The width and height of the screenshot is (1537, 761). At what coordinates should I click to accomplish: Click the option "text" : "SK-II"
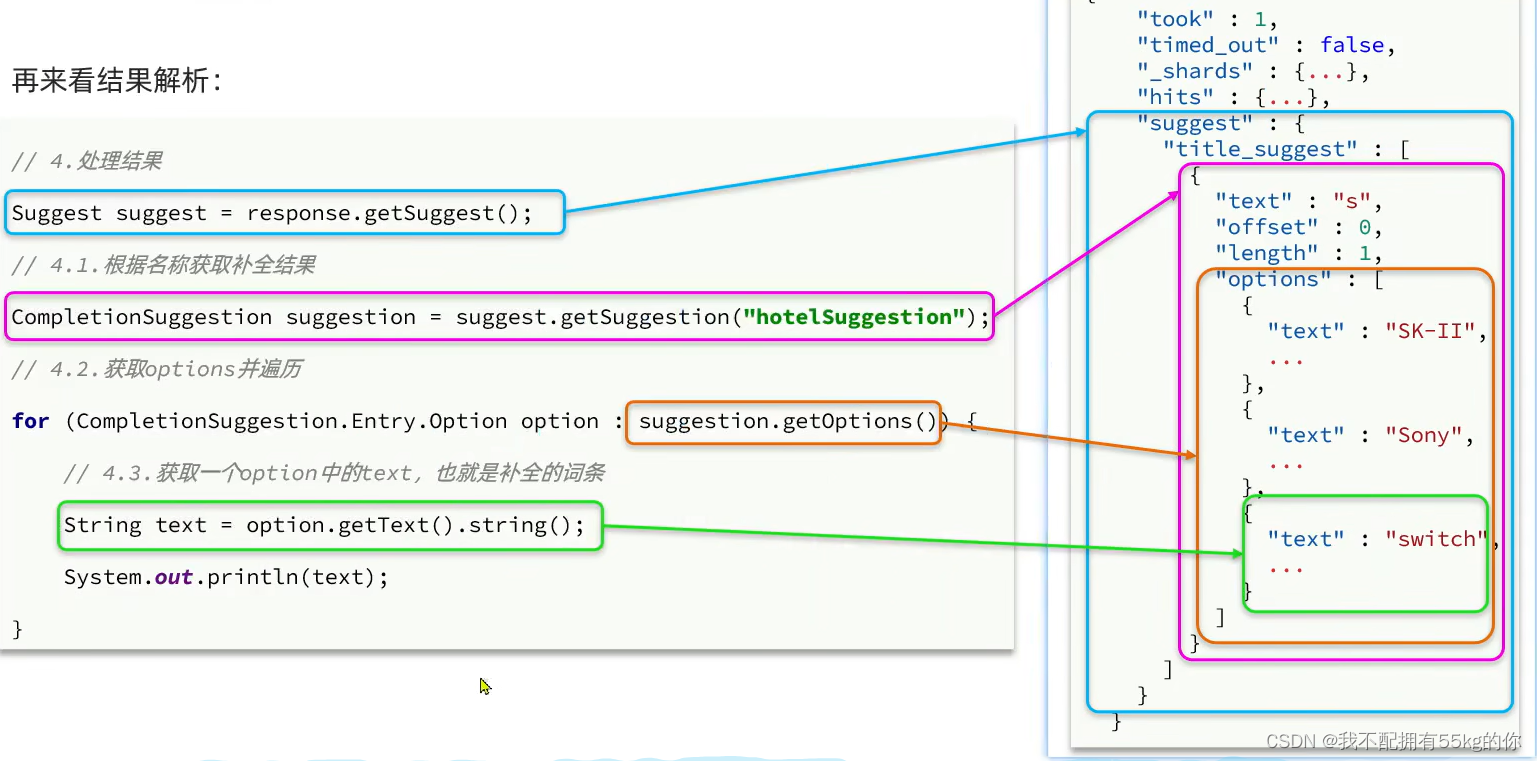[1377, 331]
